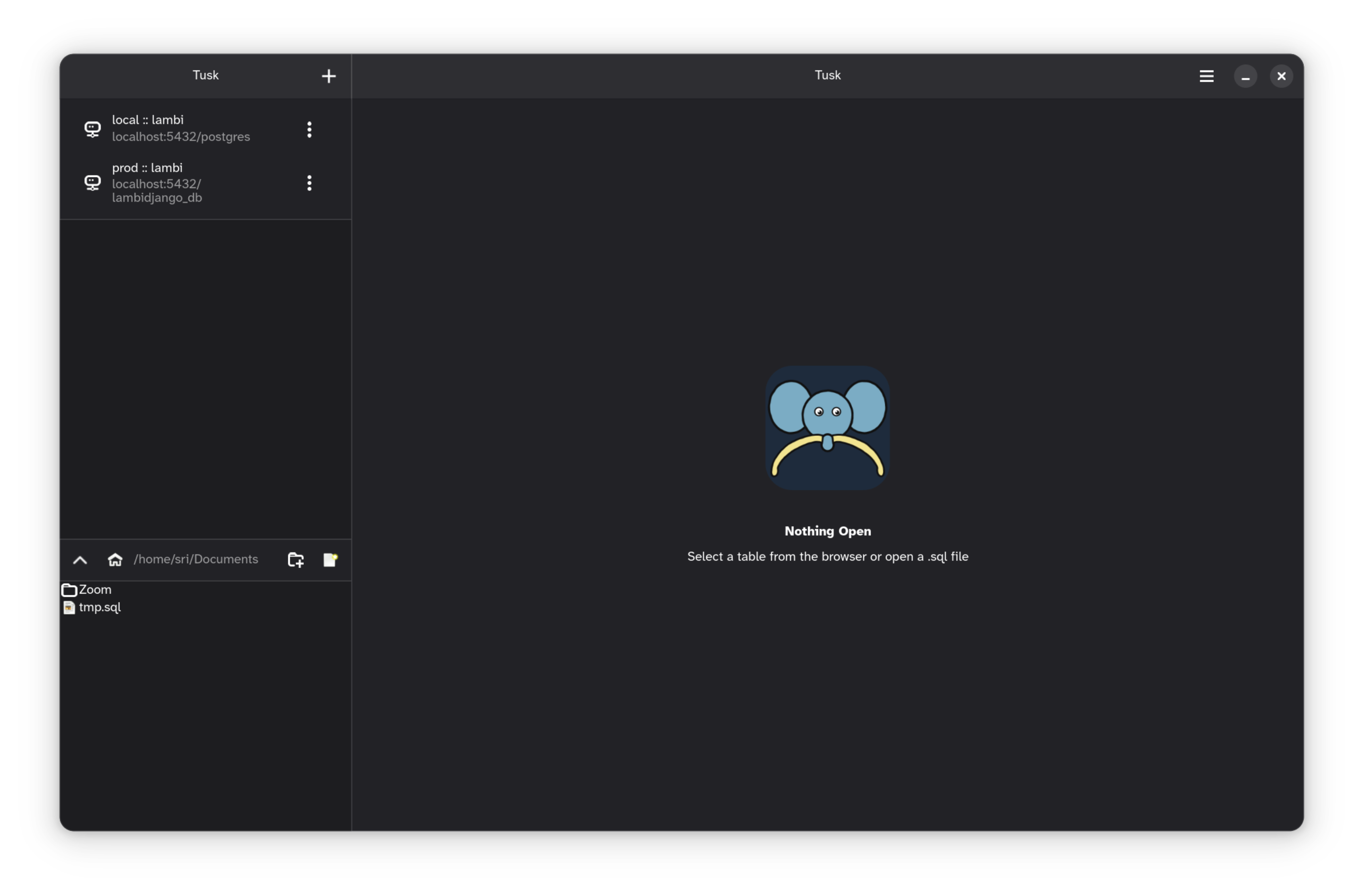Navigate up one directory level
Screen dimensions: 1363x896
pyautogui.click(x=80, y=560)
